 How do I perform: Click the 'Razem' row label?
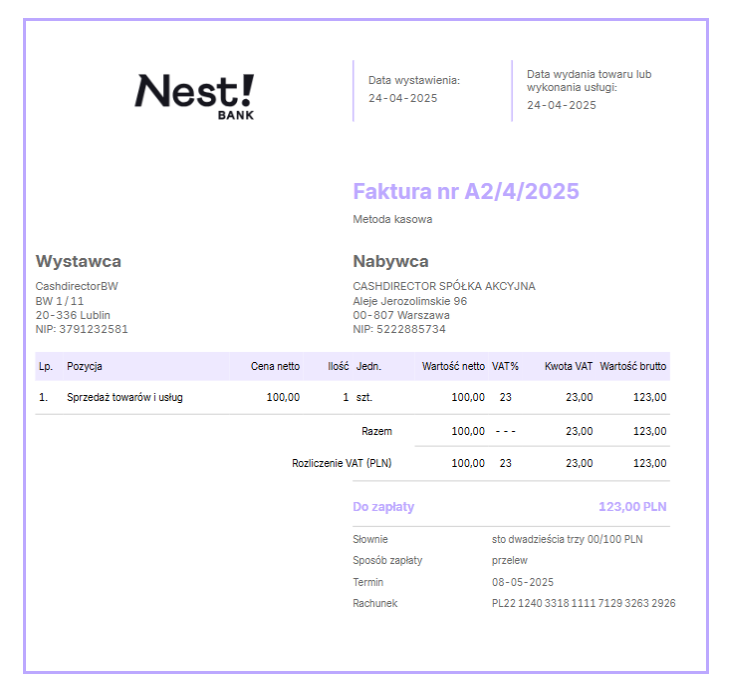[x=376, y=431]
